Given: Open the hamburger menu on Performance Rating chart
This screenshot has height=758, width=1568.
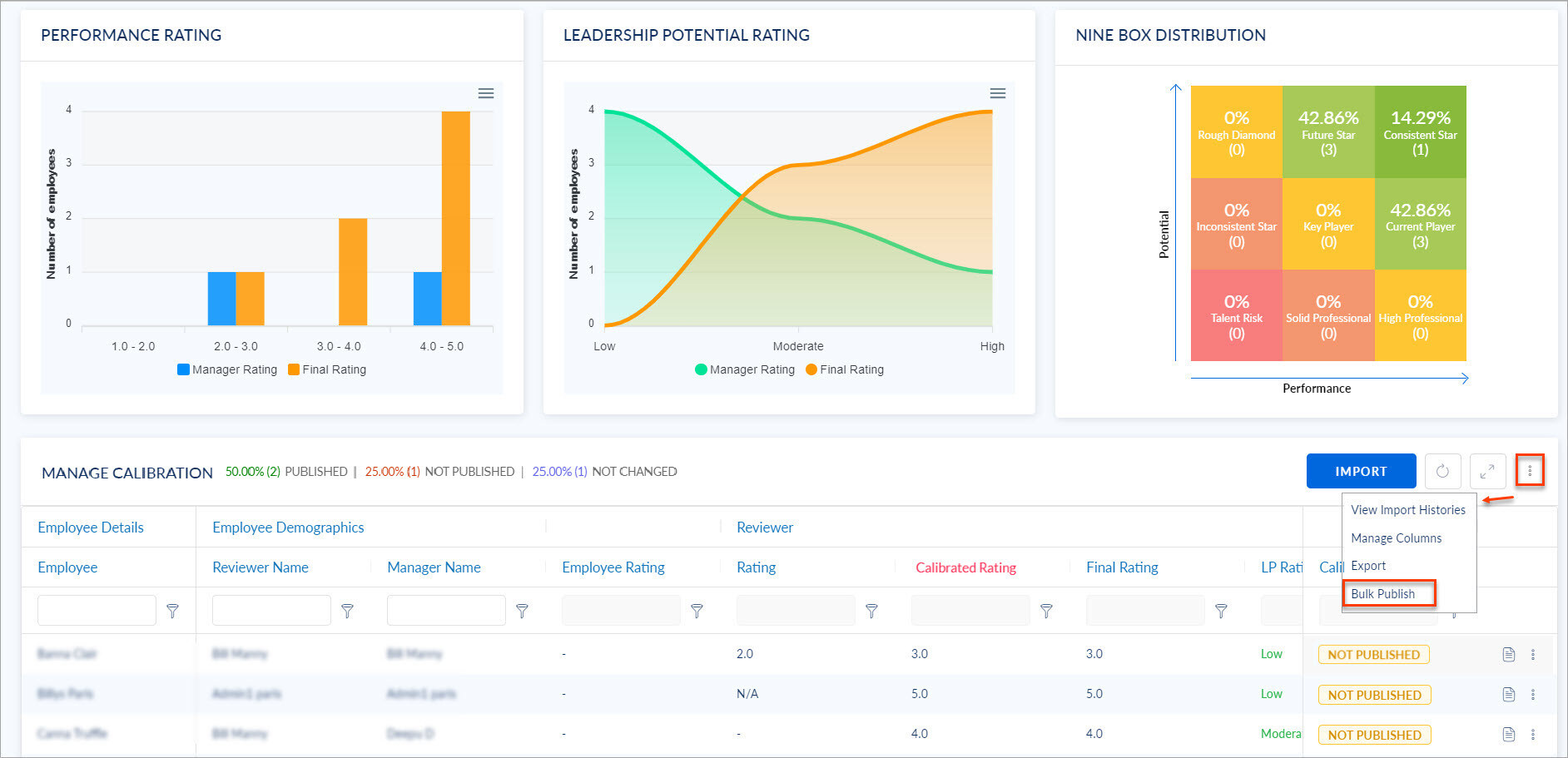Looking at the screenshot, I should click(485, 93).
